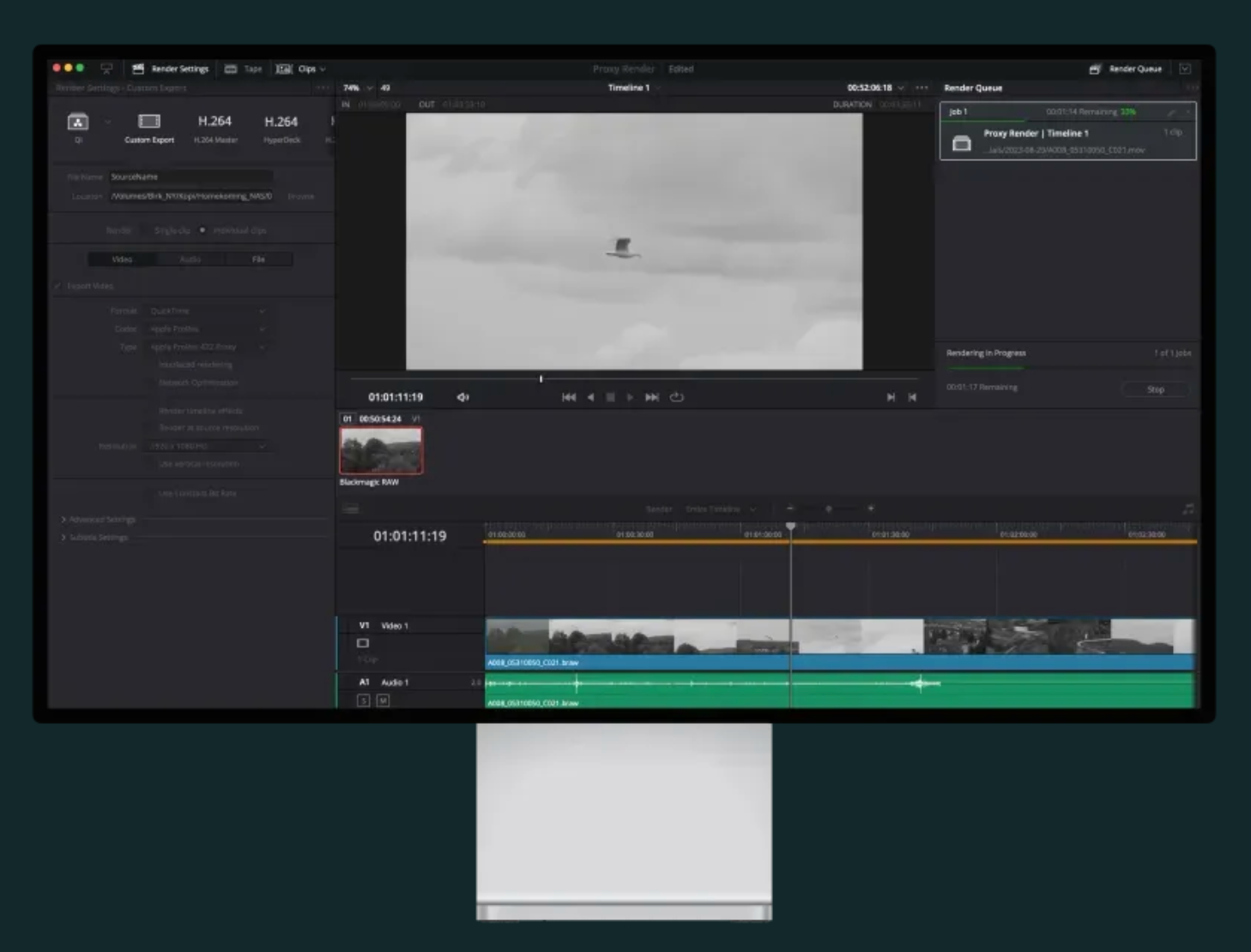Check the Export Video checkbox
This screenshot has width=1251, height=952.
(58, 286)
